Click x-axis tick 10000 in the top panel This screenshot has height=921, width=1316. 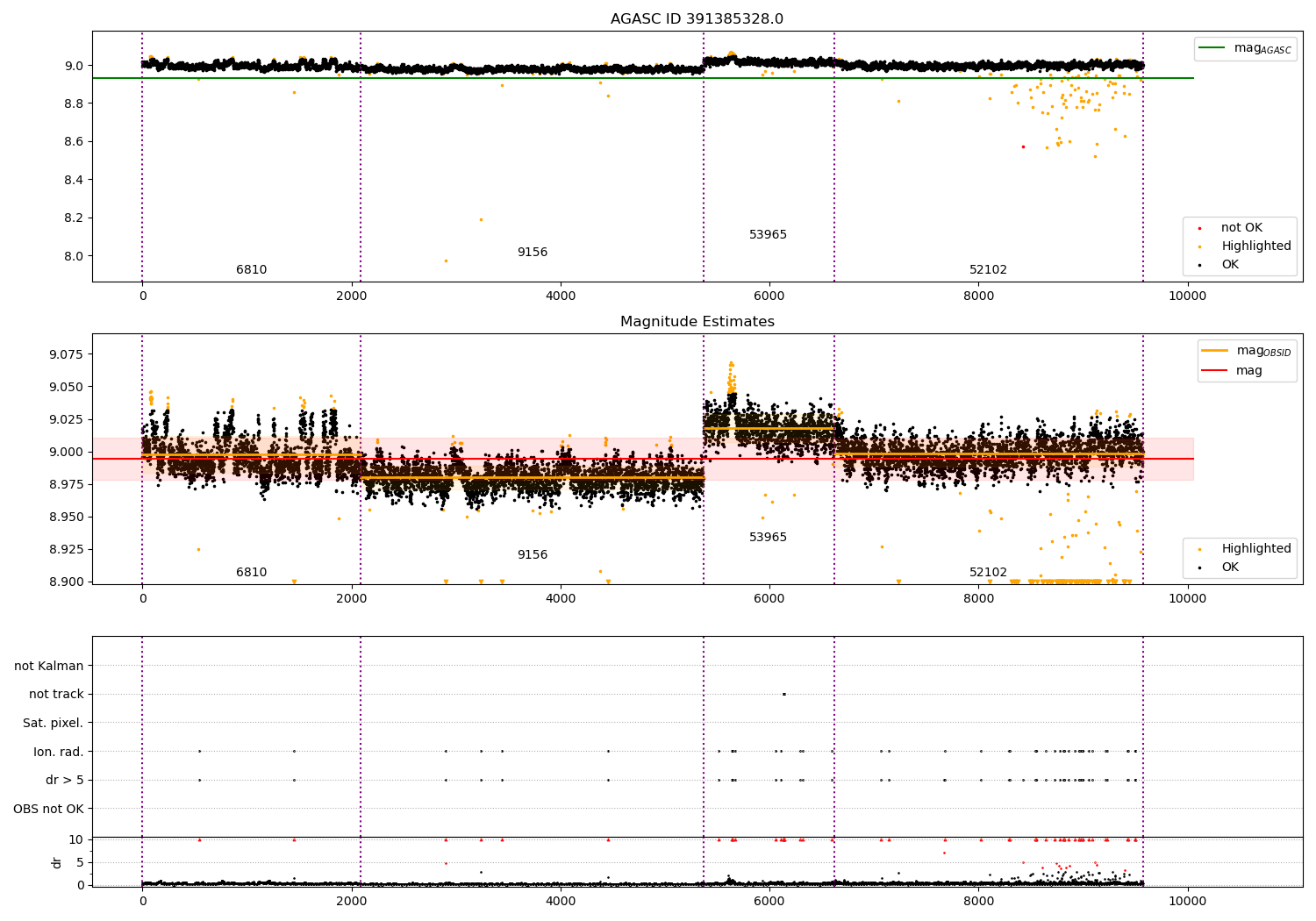pos(1187,296)
